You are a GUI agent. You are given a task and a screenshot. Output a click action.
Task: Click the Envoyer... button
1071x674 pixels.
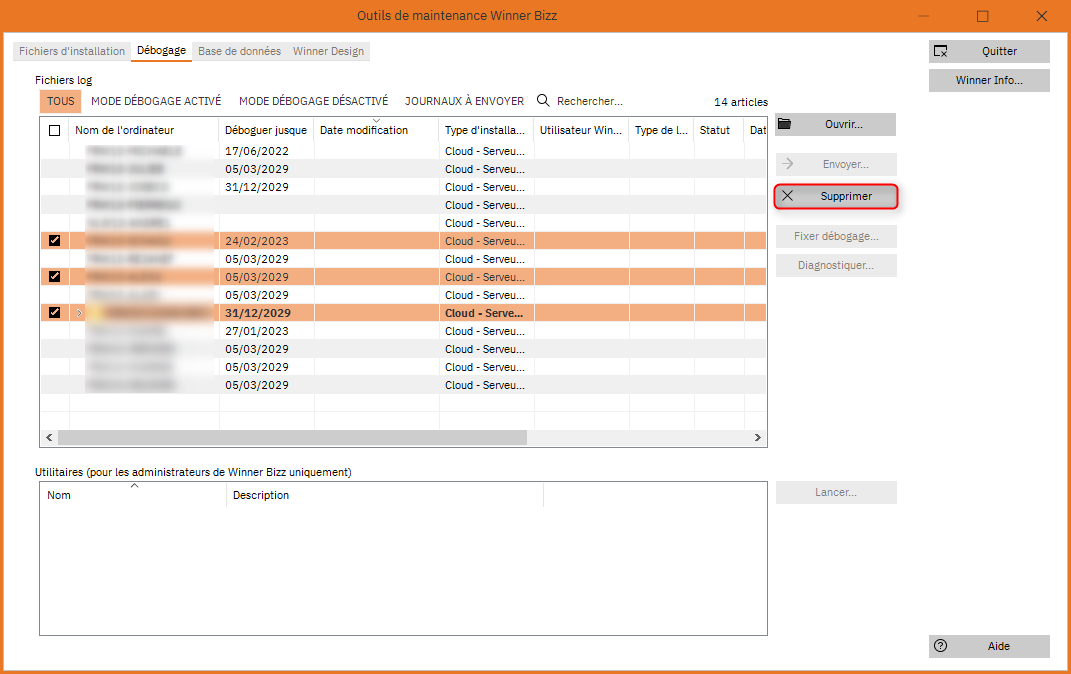(836, 164)
